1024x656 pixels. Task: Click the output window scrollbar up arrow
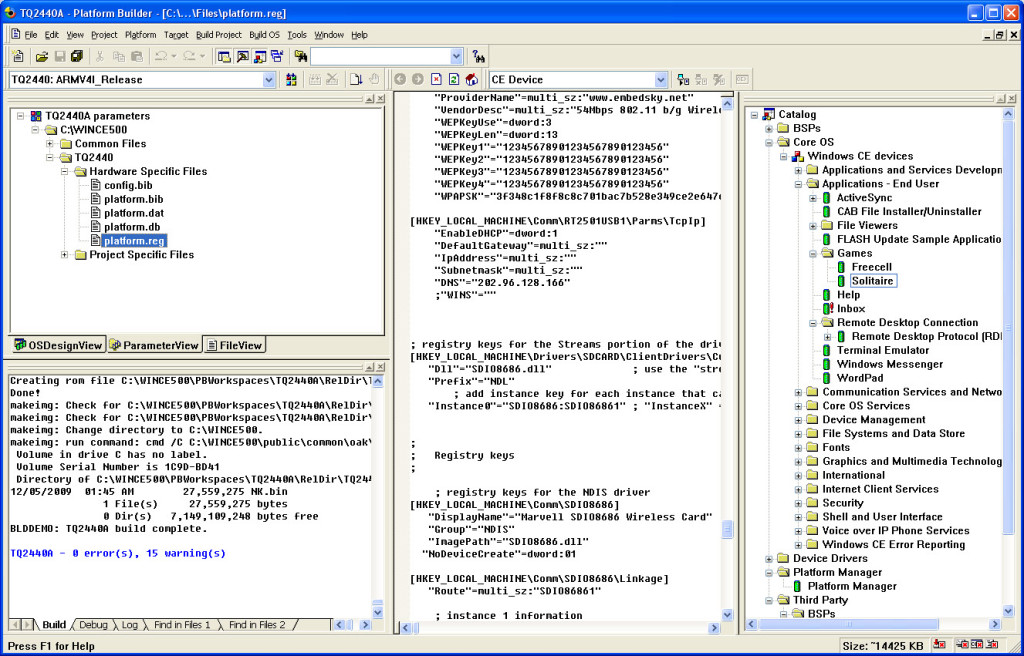[377, 381]
